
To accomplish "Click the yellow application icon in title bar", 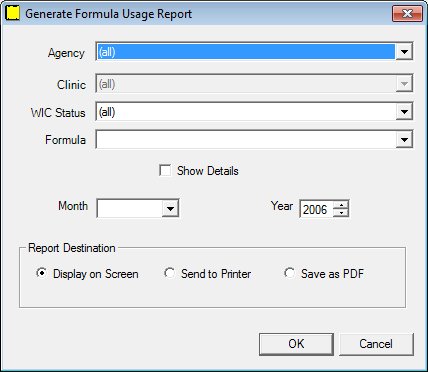I will pos(13,14).
